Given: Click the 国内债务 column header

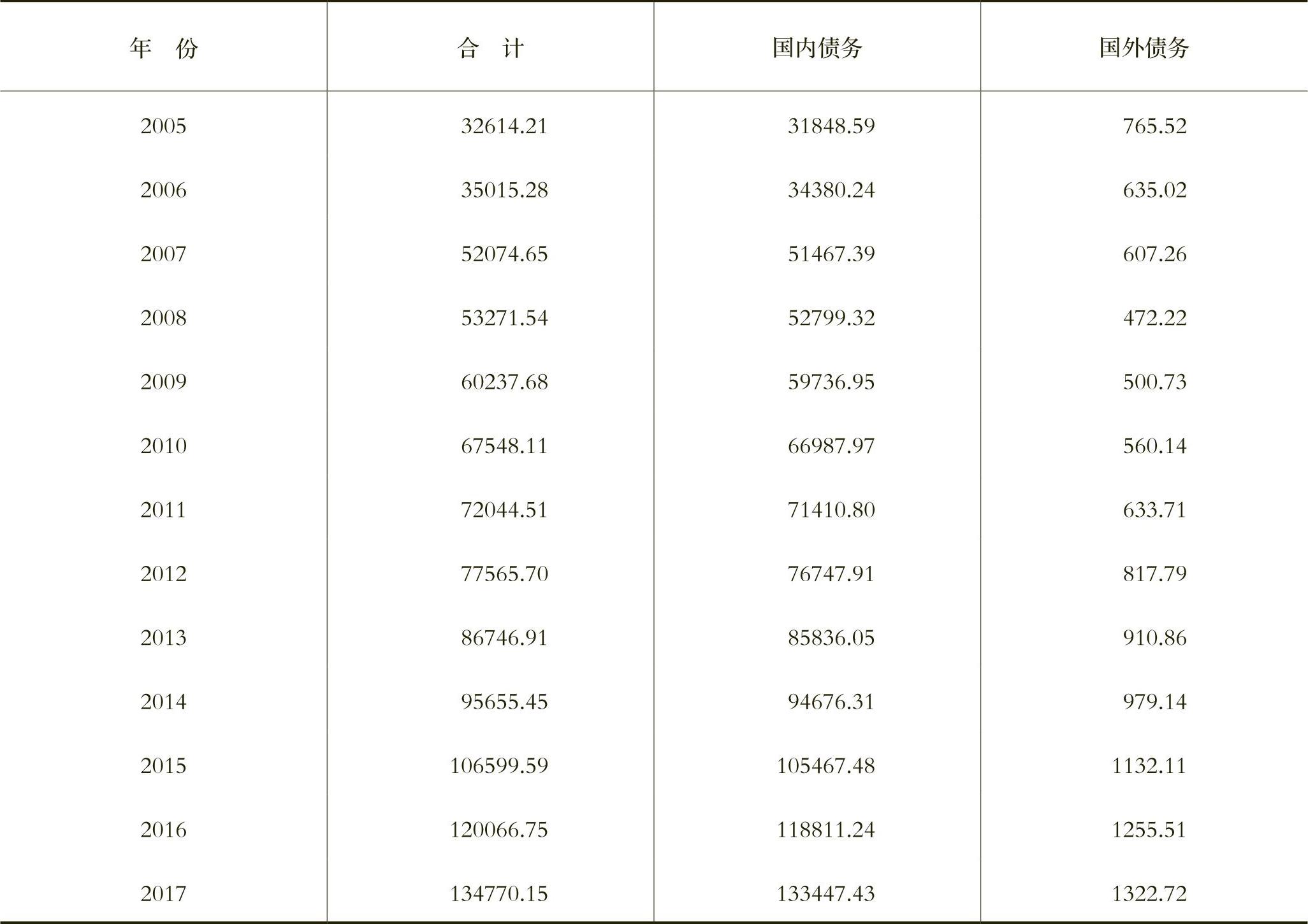Looking at the screenshot, I should [x=817, y=48].
